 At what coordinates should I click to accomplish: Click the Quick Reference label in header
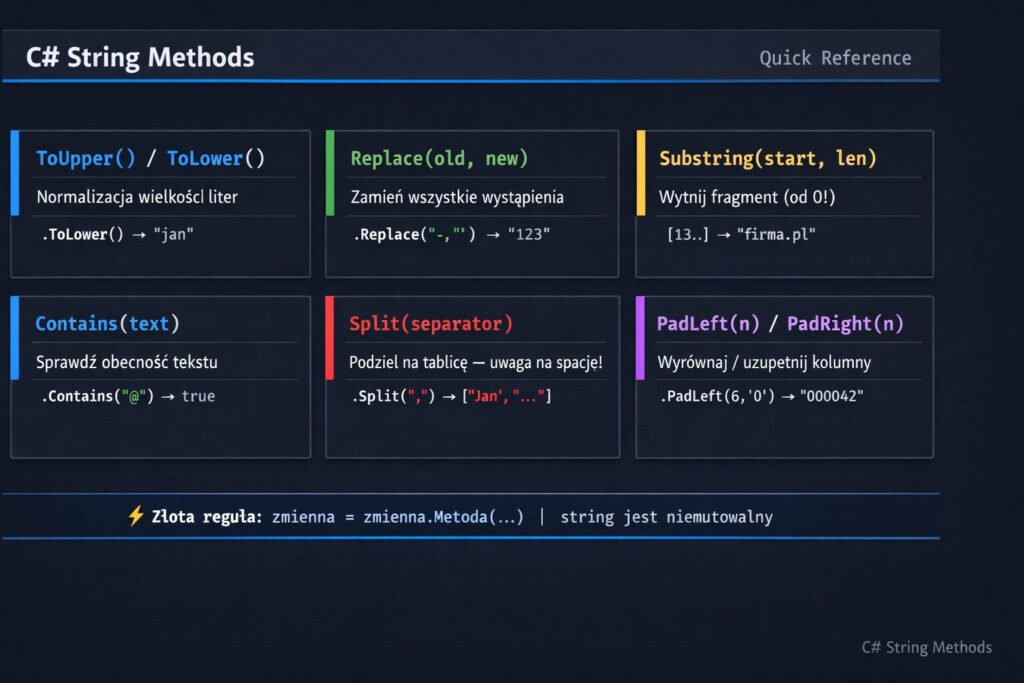835,58
